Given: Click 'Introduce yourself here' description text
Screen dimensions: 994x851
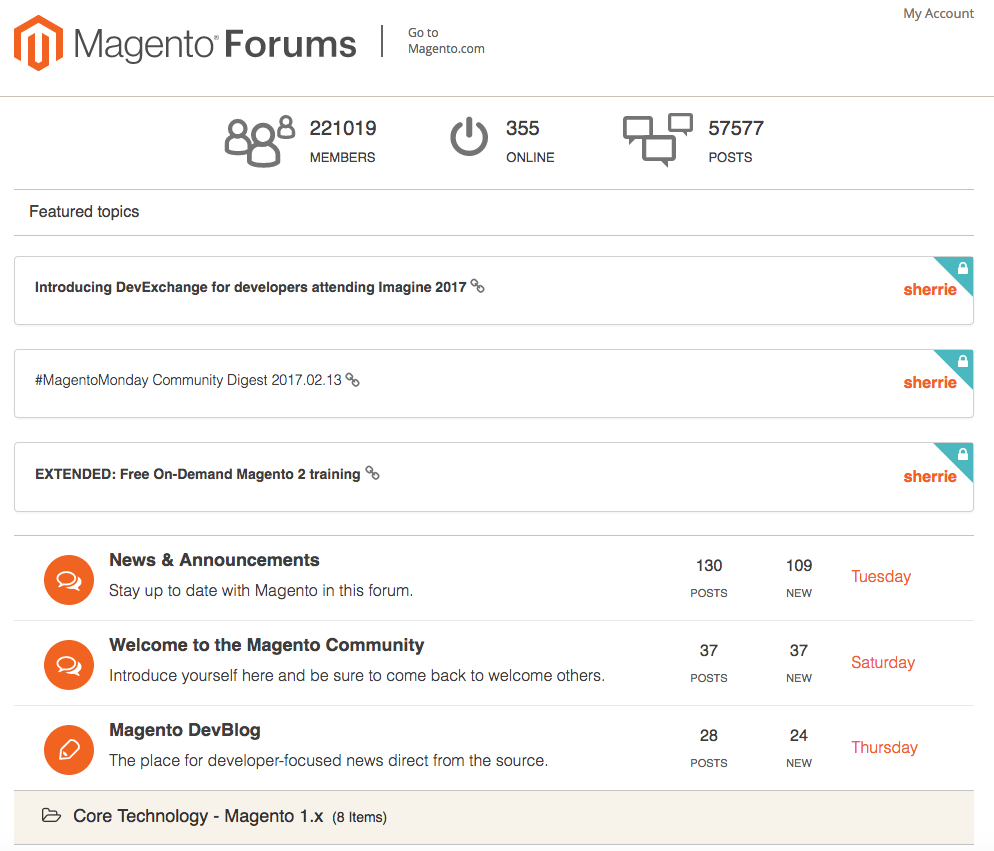Looking at the screenshot, I should [x=357, y=676].
